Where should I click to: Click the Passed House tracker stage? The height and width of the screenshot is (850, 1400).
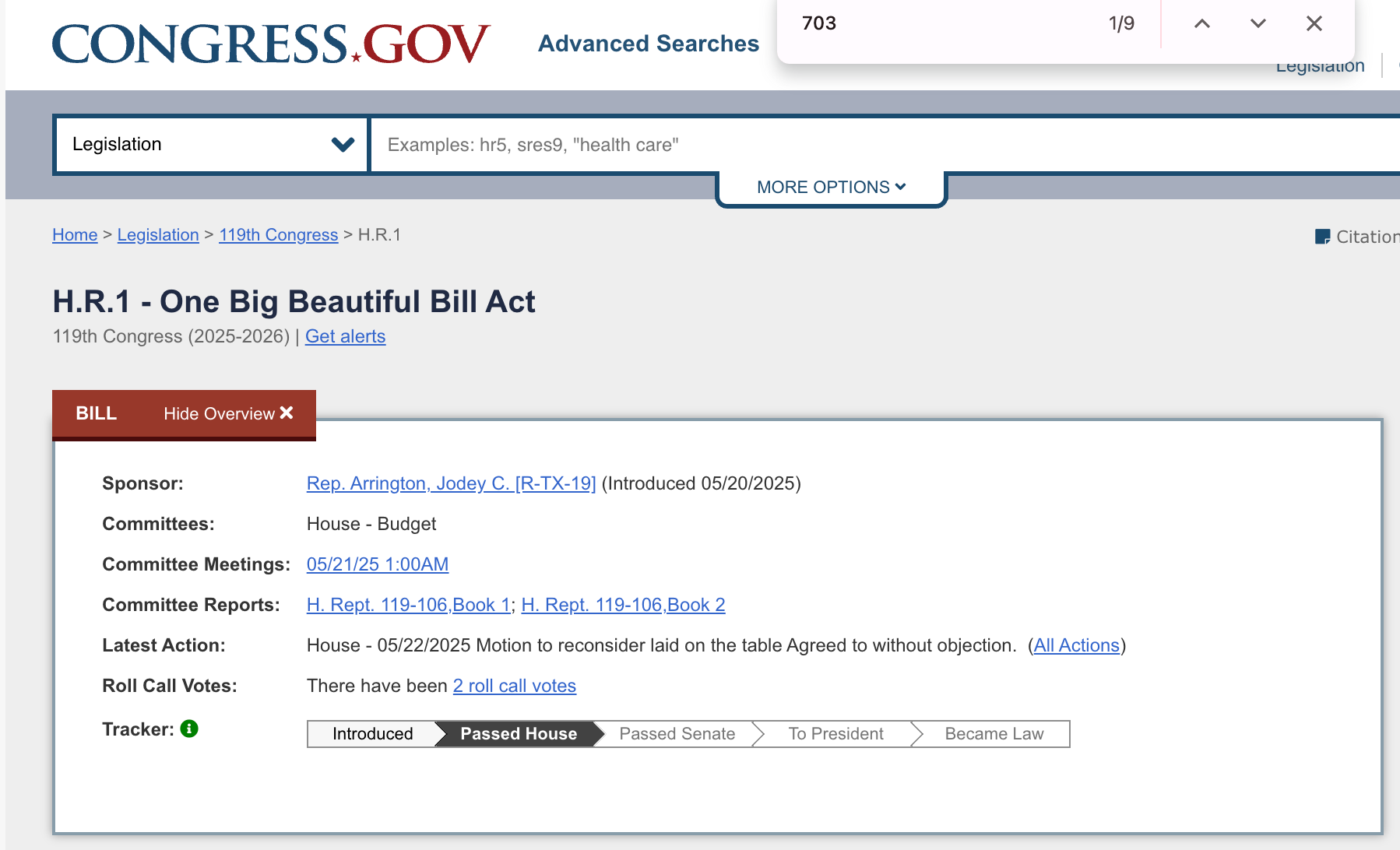point(519,734)
